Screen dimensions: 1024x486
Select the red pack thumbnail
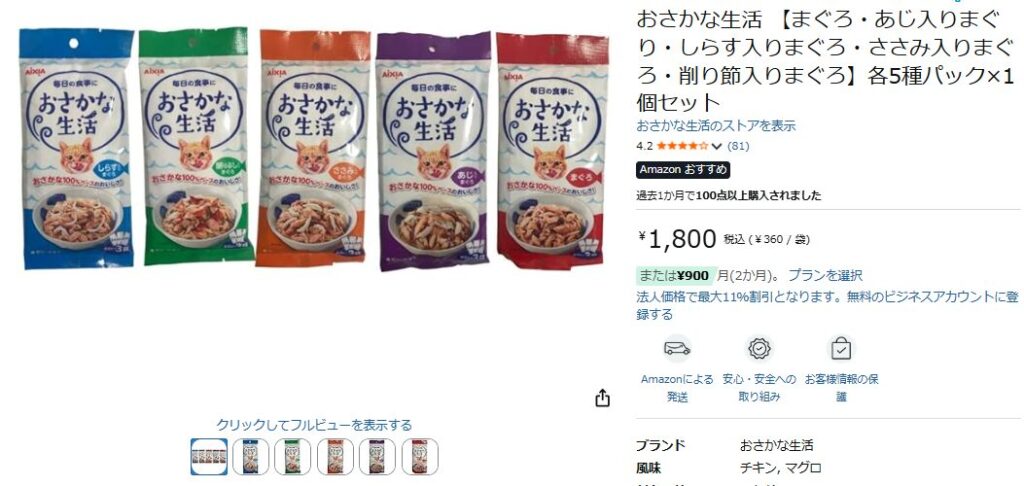point(420,457)
